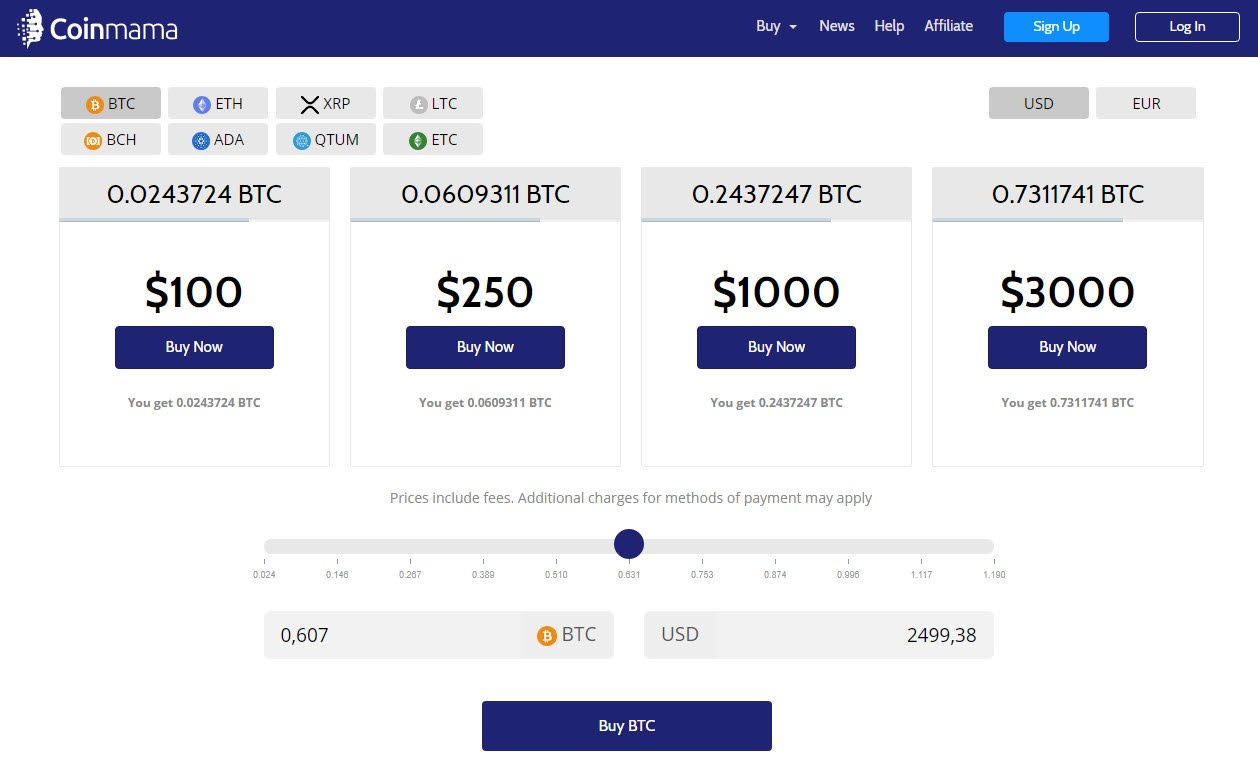1258x776 pixels.
Task: Expand the Buy dropdown menu
Action: click(776, 26)
